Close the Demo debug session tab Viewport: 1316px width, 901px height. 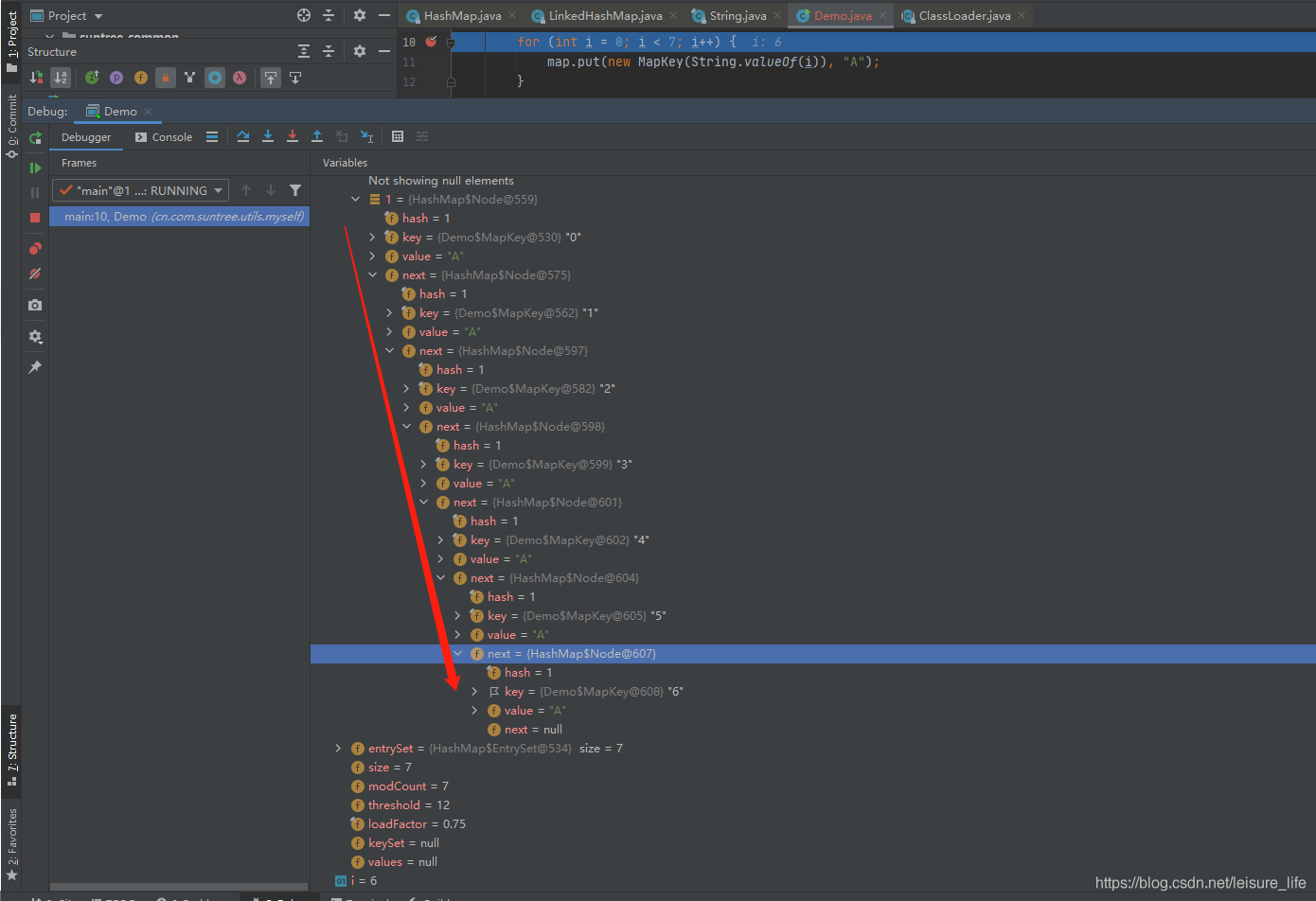pos(148,111)
